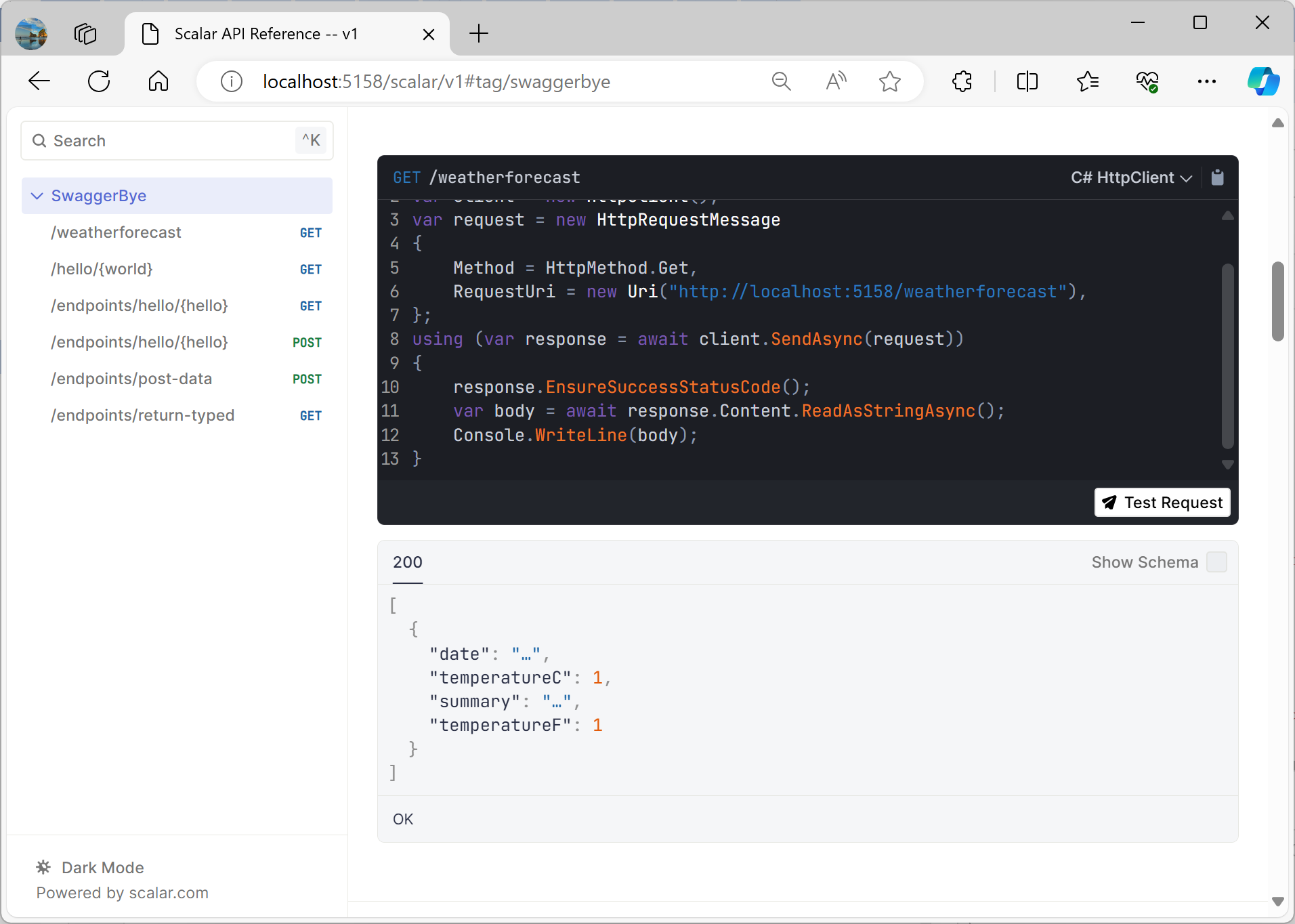This screenshot has width=1295, height=924.
Task: Open the Favorites list
Action: click(1087, 82)
